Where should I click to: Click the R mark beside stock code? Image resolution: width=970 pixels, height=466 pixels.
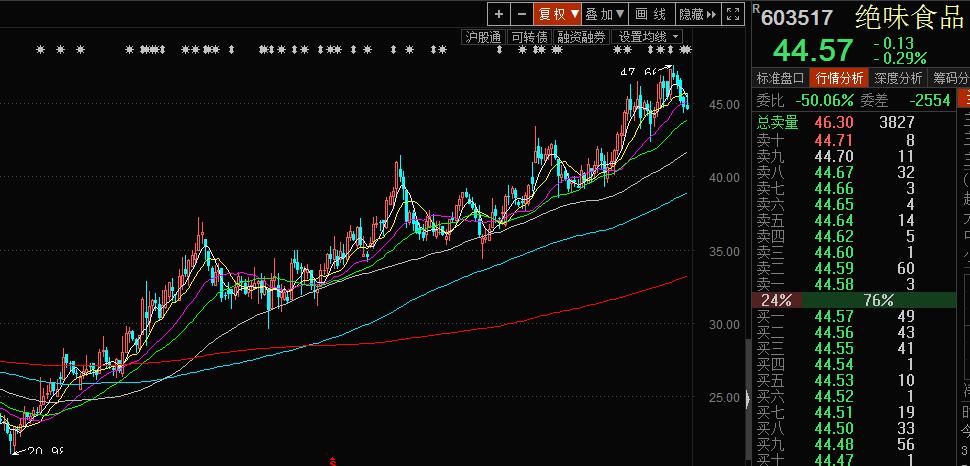coord(756,10)
